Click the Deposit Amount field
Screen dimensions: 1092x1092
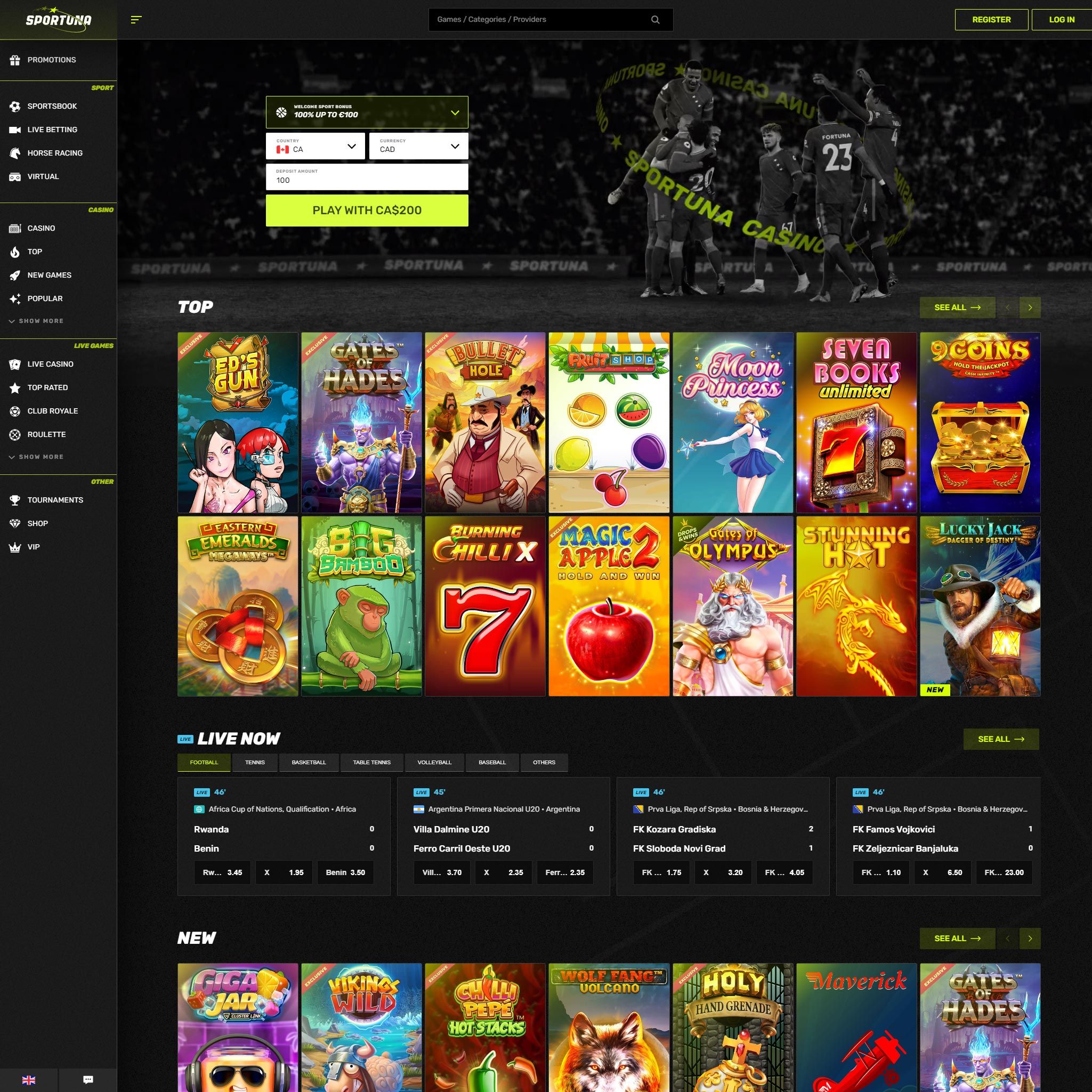point(367,177)
